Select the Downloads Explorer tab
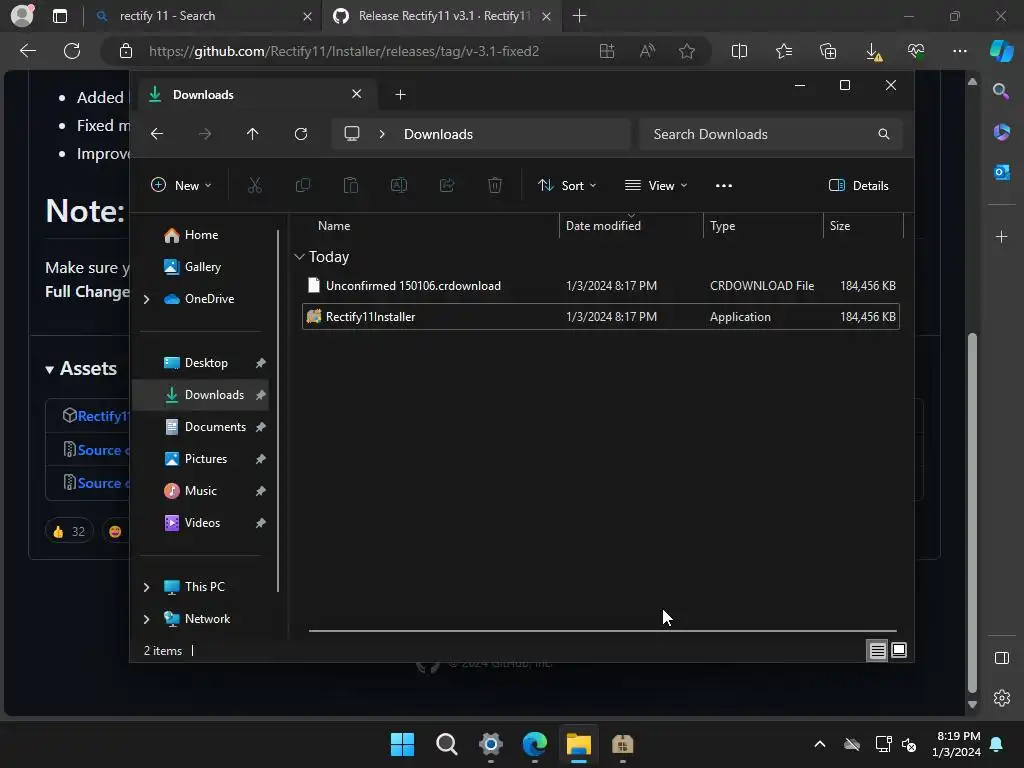 (255, 95)
